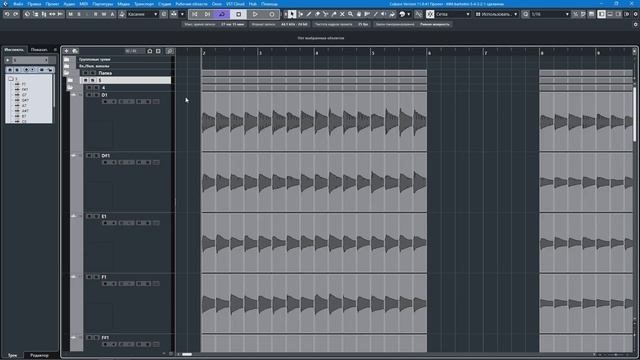Viewport: 640px width, 360px height.
Task: Select the track named 4
Action: pos(126,88)
